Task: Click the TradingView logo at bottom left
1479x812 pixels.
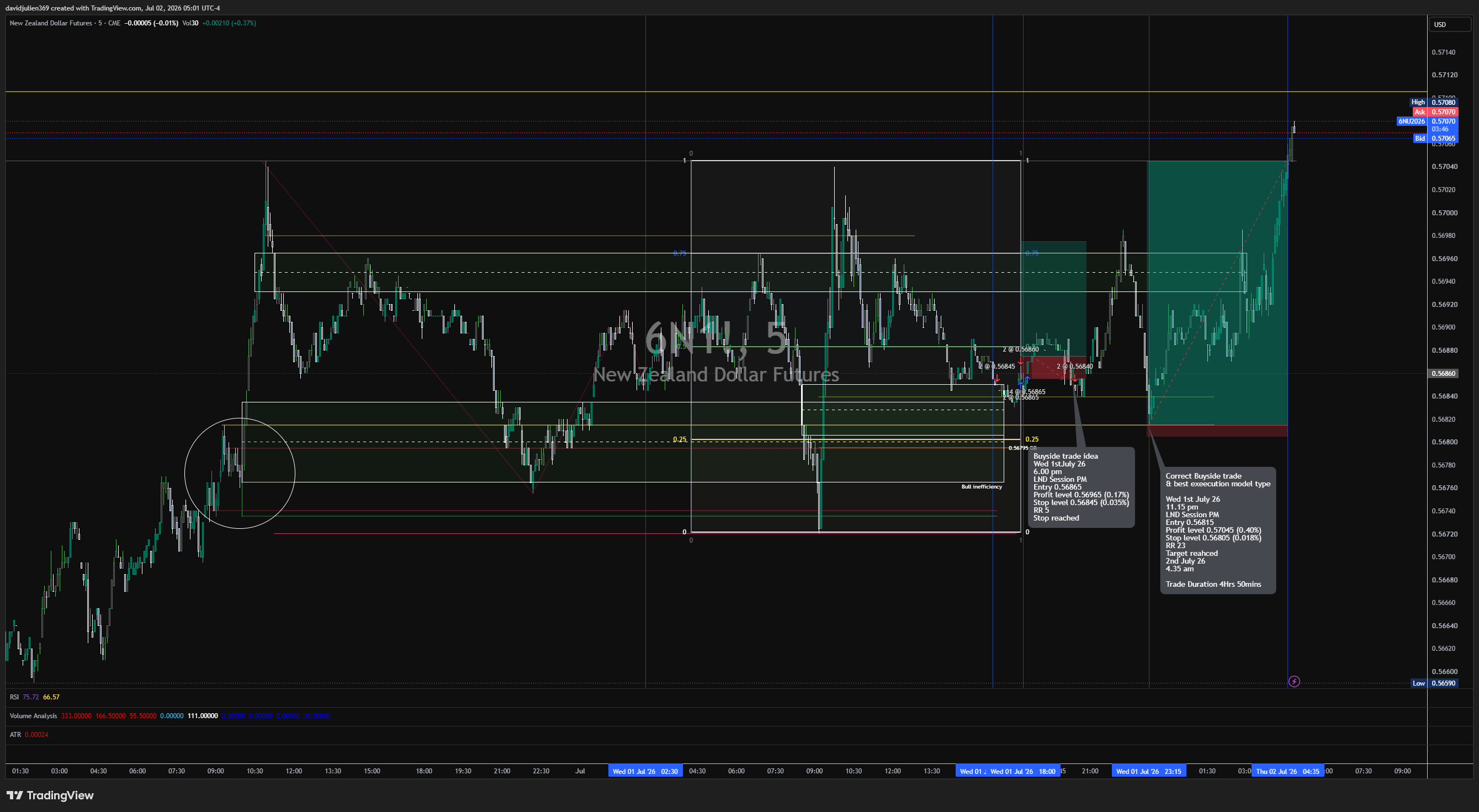Action: click(x=50, y=795)
